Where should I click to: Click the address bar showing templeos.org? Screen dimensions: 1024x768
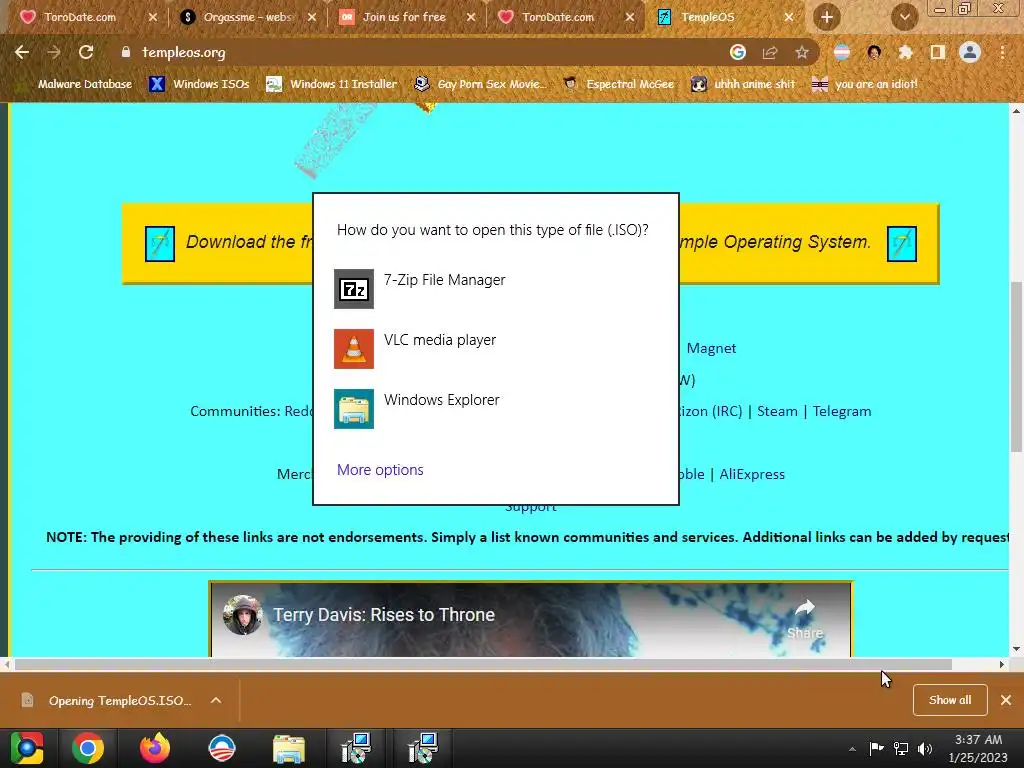point(418,52)
